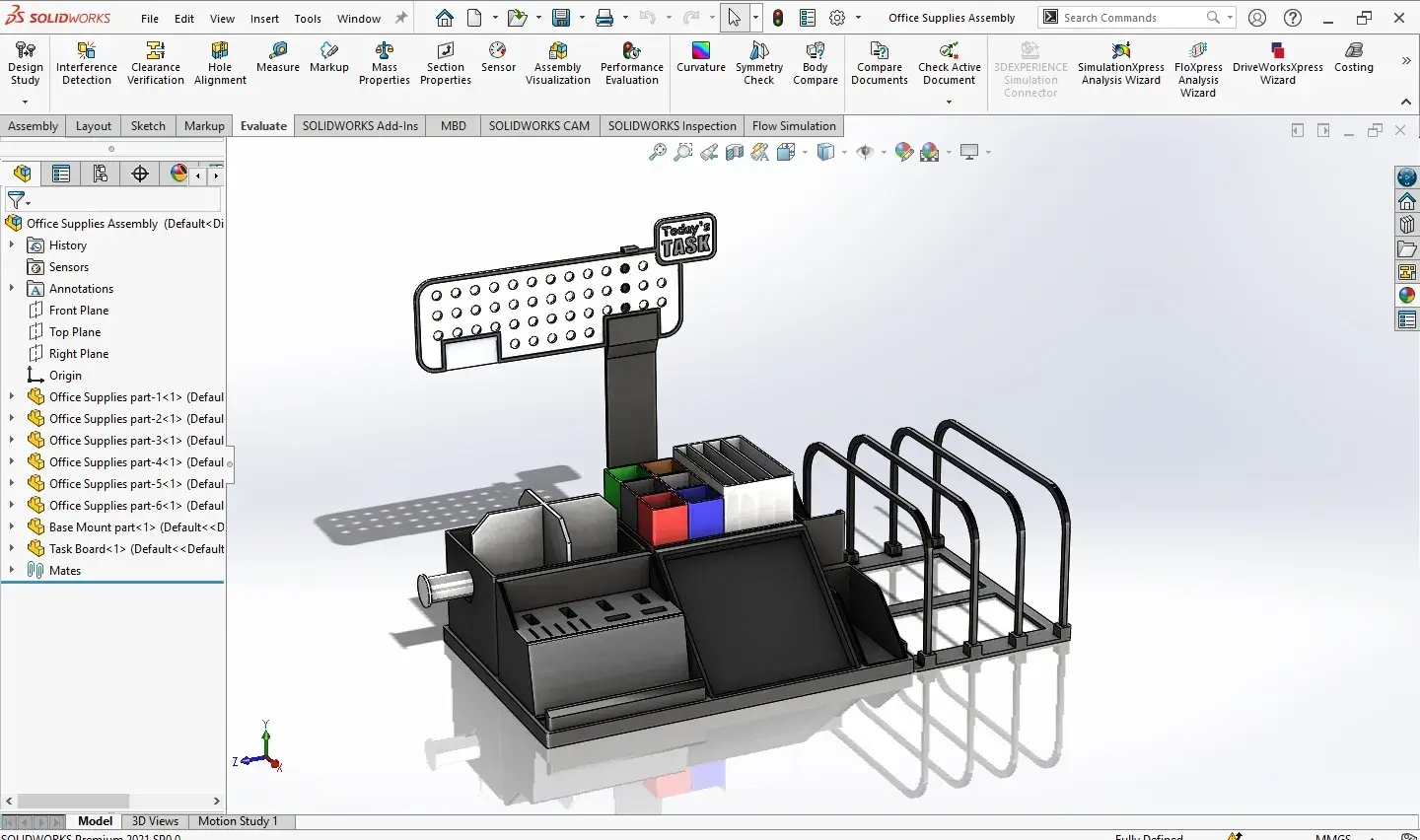The image size is (1420, 840).
Task: Run Performance Evaluation
Action: click(x=632, y=64)
